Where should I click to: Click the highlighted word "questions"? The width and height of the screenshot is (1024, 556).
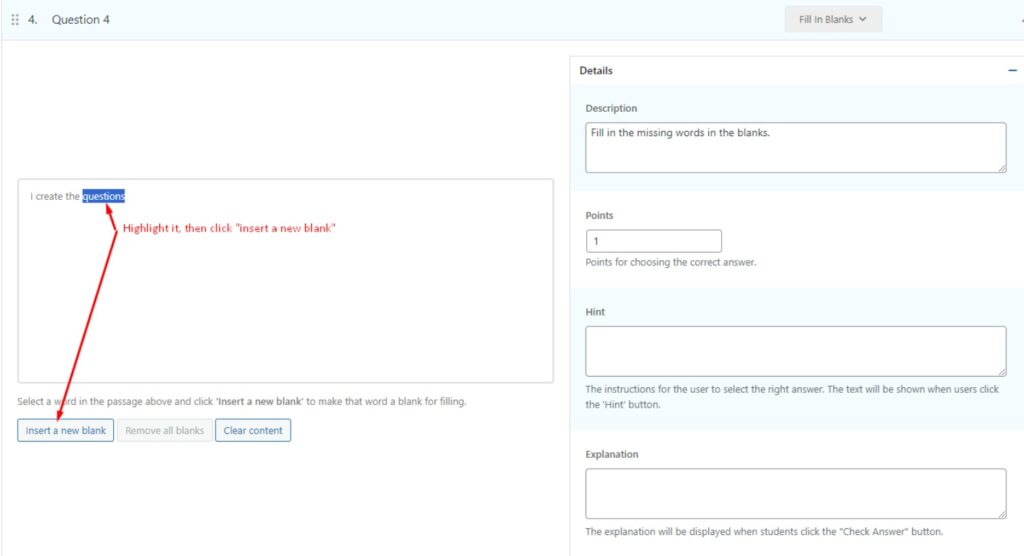click(x=104, y=197)
